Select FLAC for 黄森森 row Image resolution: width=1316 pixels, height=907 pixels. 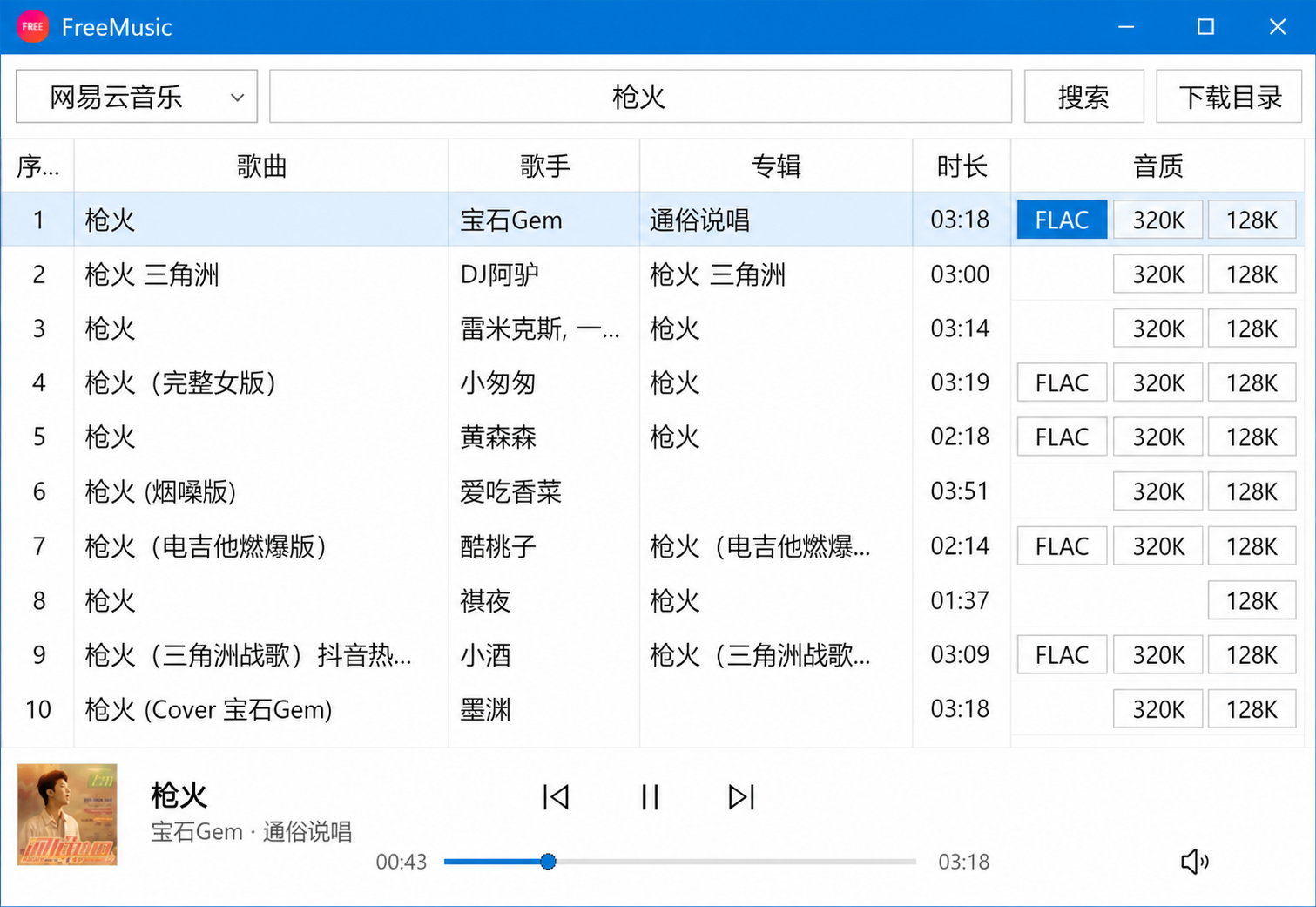1062,437
